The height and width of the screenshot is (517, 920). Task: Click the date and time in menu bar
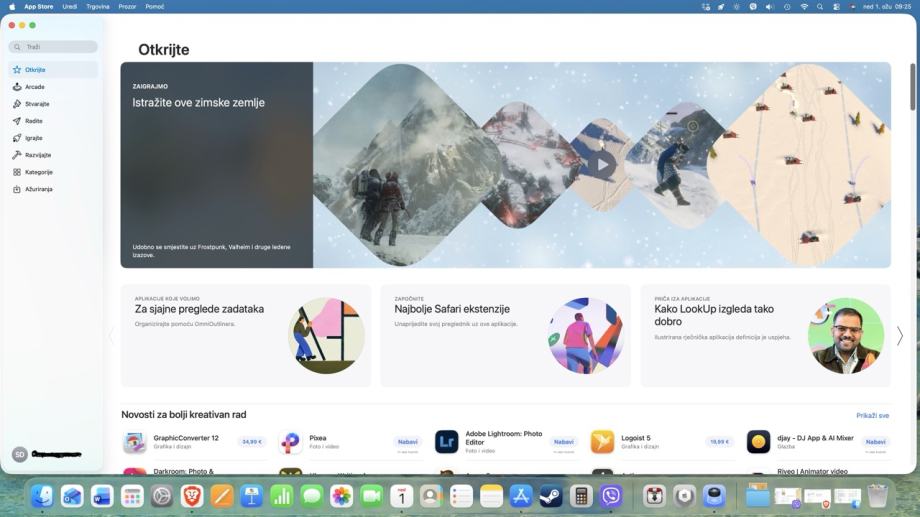click(887, 6)
